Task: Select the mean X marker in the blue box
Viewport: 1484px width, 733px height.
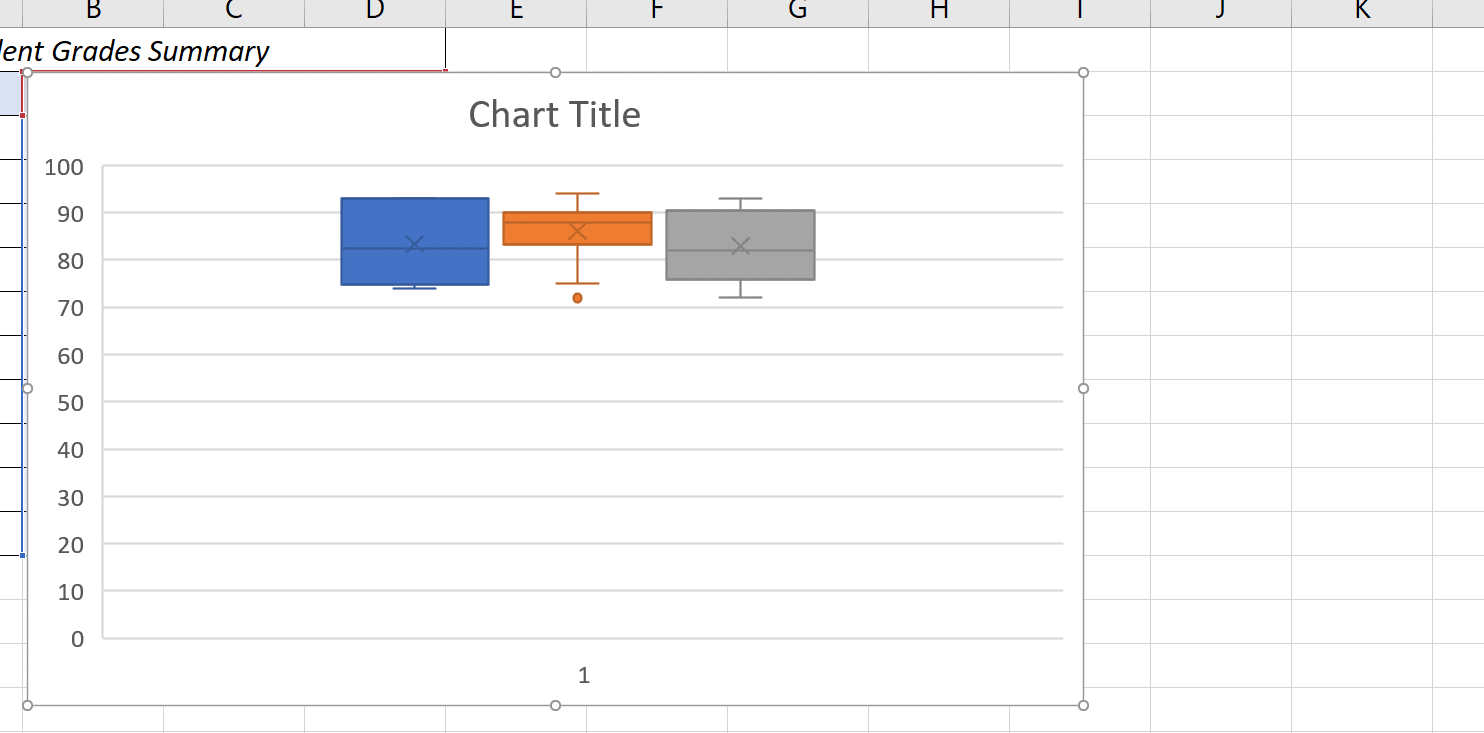Action: click(x=414, y=243)
